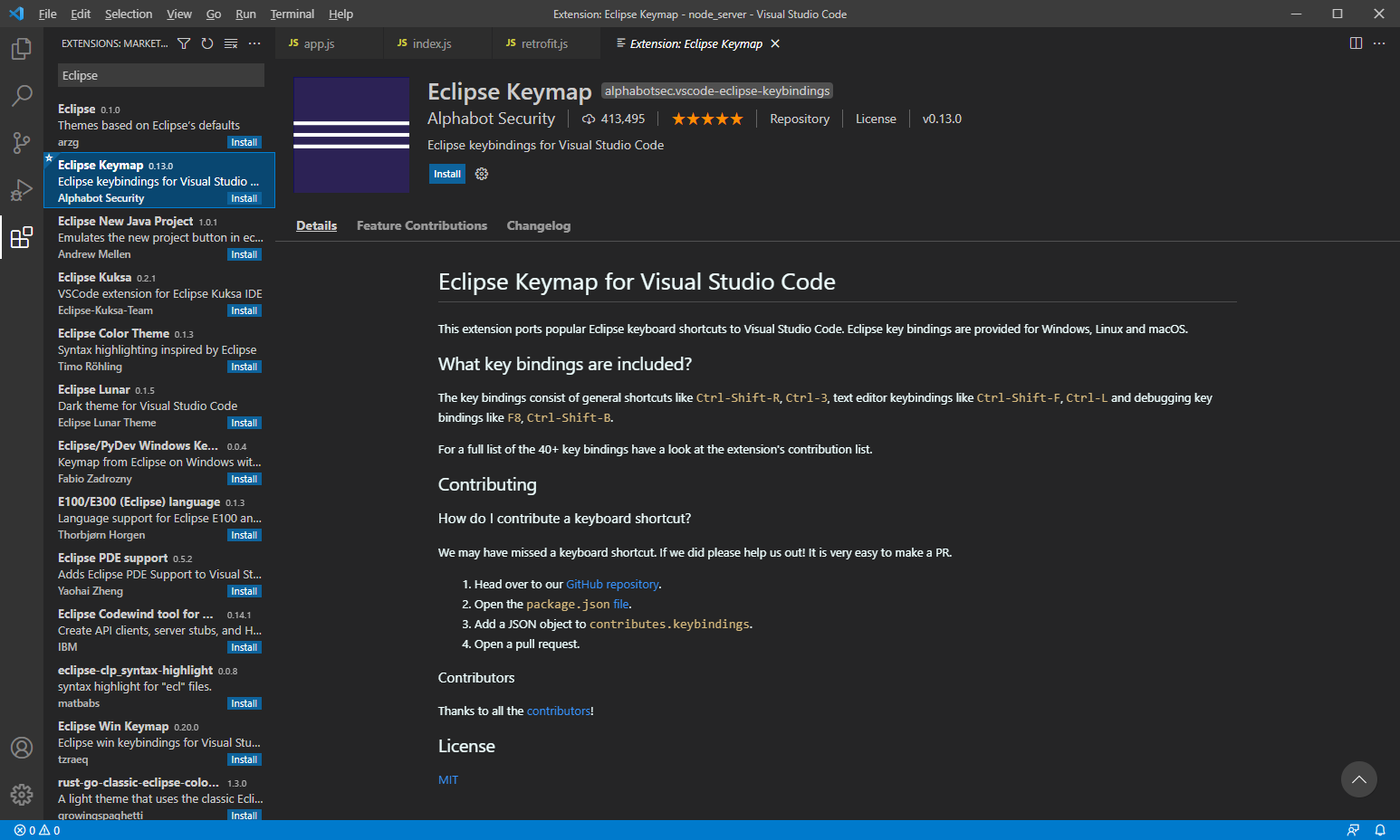Open the View menu
Screen dimensions: 1400x840
click(179, 14)
